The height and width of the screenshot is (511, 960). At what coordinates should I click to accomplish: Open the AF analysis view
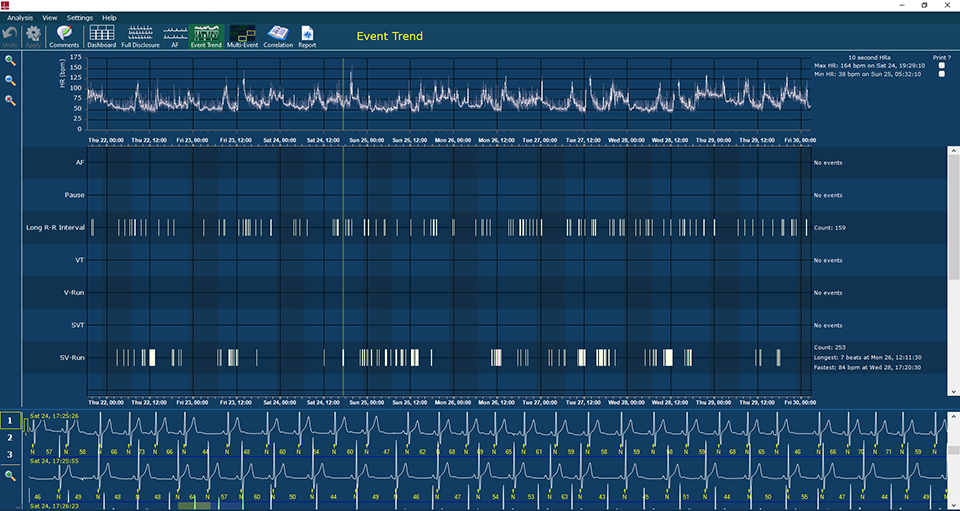tap(174, 37)
